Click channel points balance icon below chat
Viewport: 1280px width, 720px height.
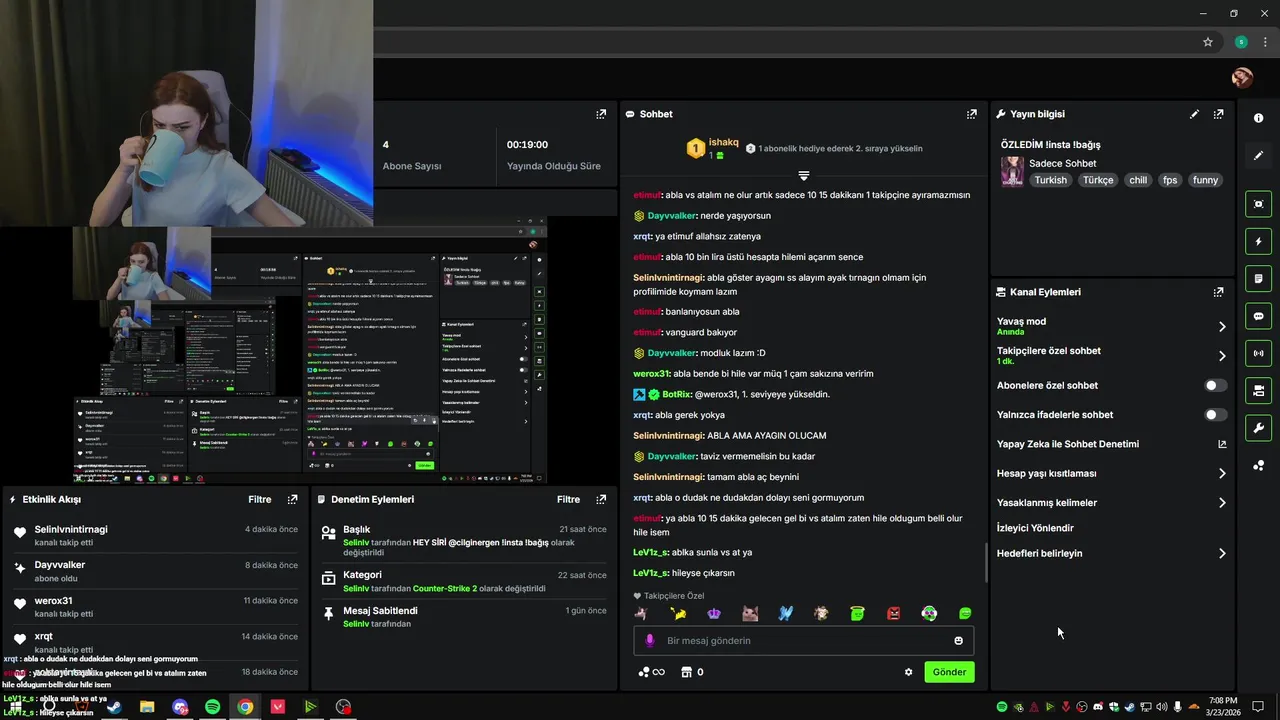[651, 672]
